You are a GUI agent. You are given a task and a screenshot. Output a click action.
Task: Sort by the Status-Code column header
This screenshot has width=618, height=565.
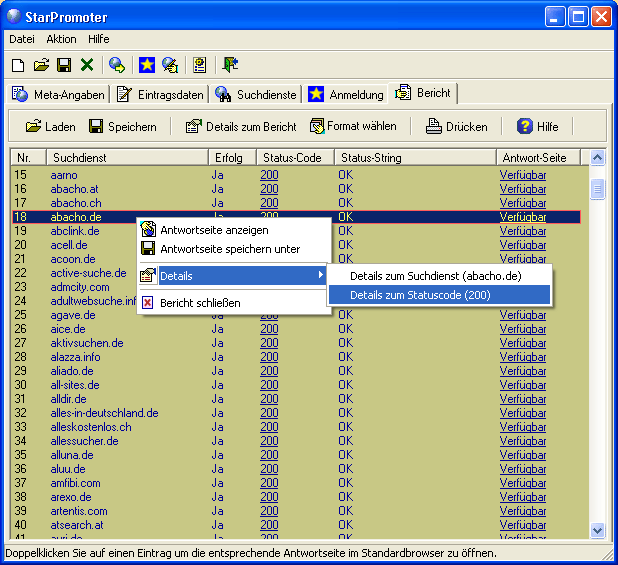point(295,158)
